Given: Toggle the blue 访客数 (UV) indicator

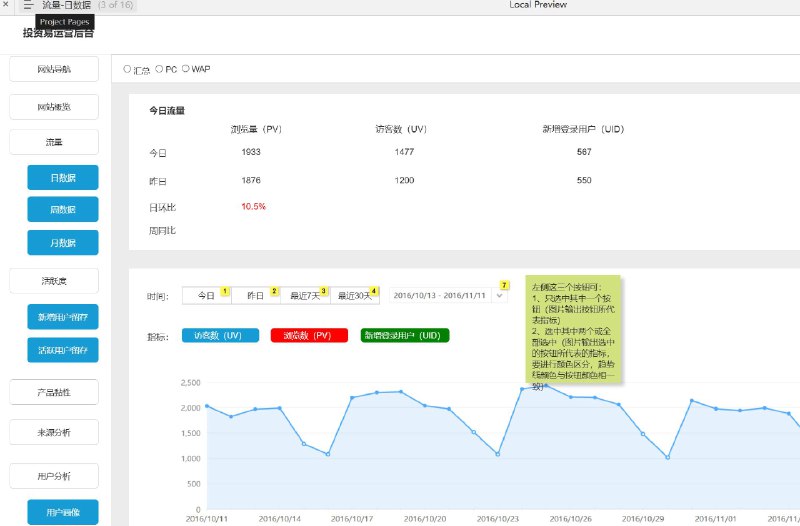Looking at the screenshot, I should [x=220, y=336].
